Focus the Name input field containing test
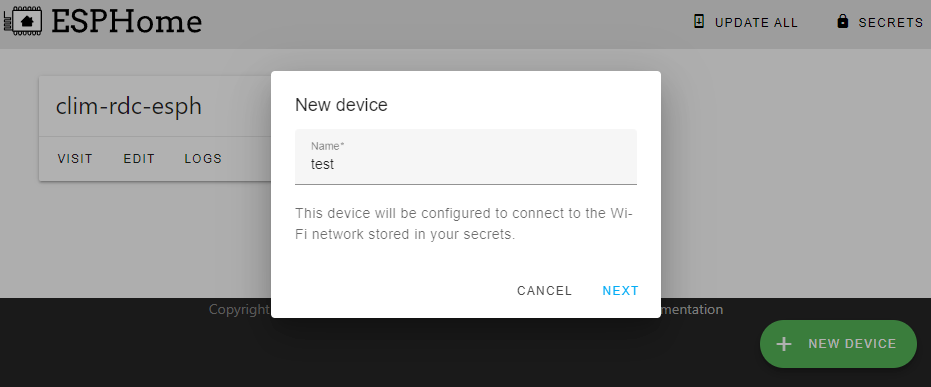The width and height of the screenshot is (931, 387). 466,157
